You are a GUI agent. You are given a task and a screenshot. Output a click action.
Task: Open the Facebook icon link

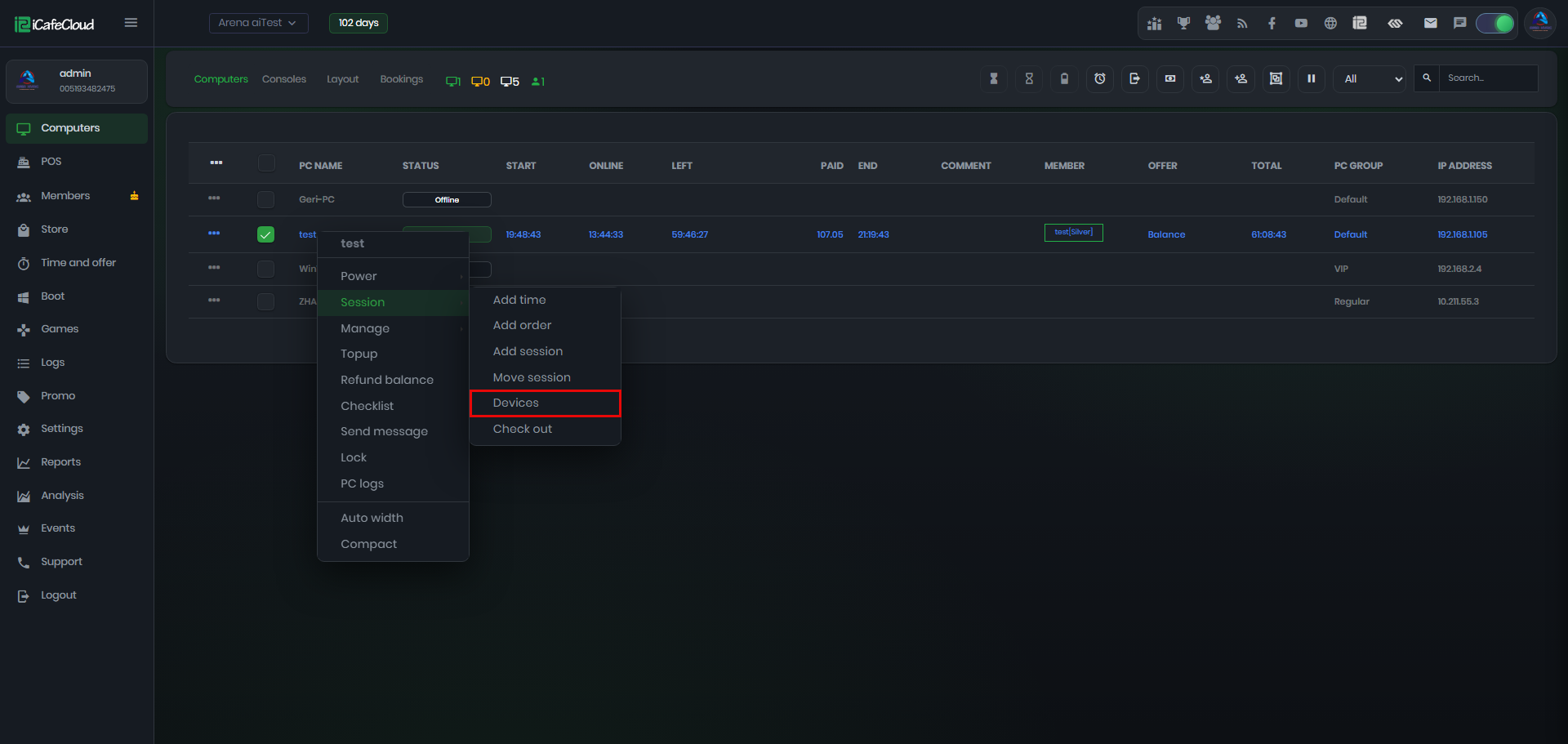[x=1272, y=24]
